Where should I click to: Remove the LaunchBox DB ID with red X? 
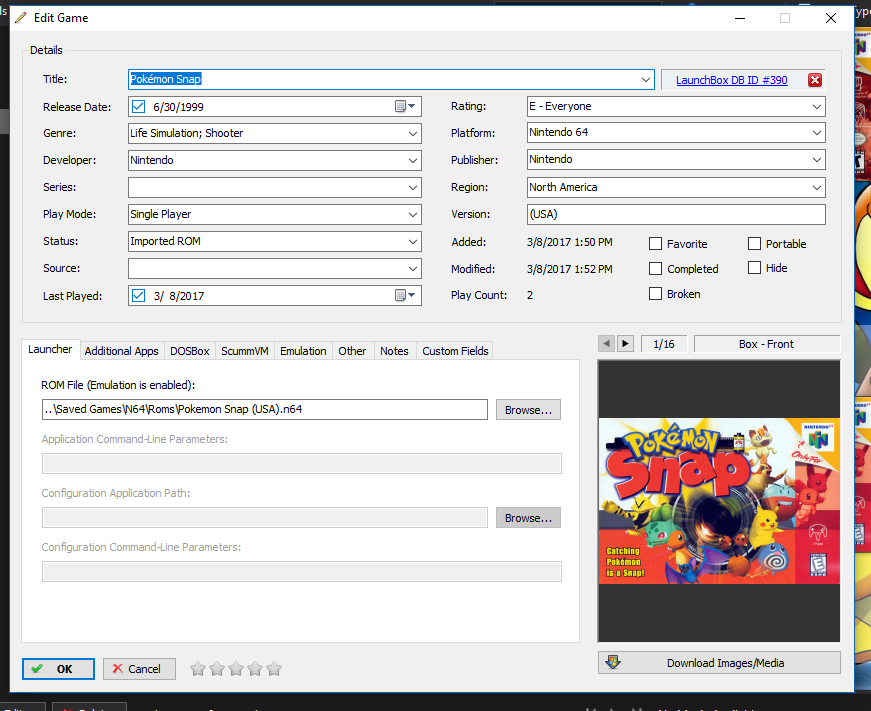coord(814,80)
